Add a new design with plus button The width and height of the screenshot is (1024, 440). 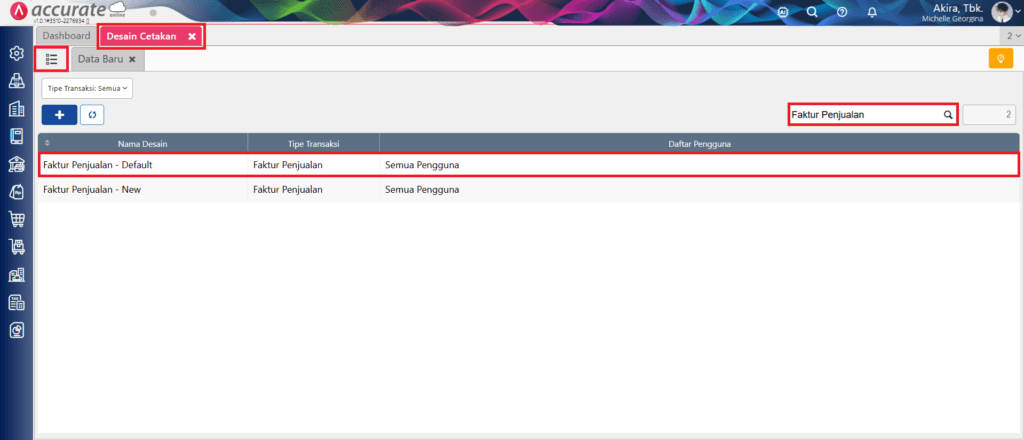59,115
